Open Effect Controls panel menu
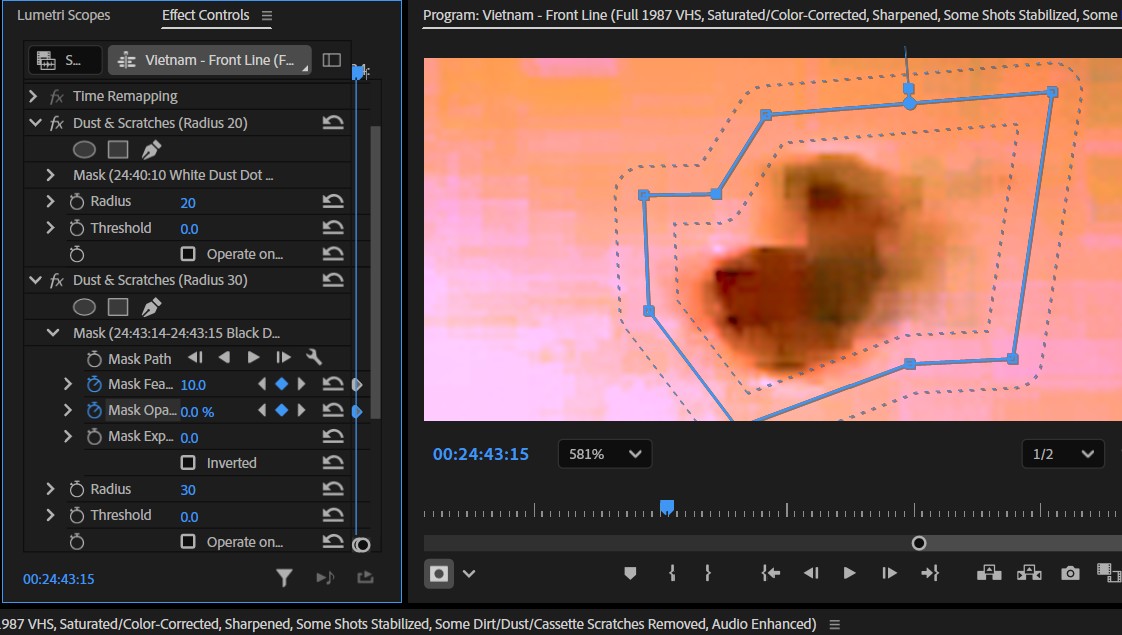The height and width of the screenshot is (635, 1122). (267, 16)
